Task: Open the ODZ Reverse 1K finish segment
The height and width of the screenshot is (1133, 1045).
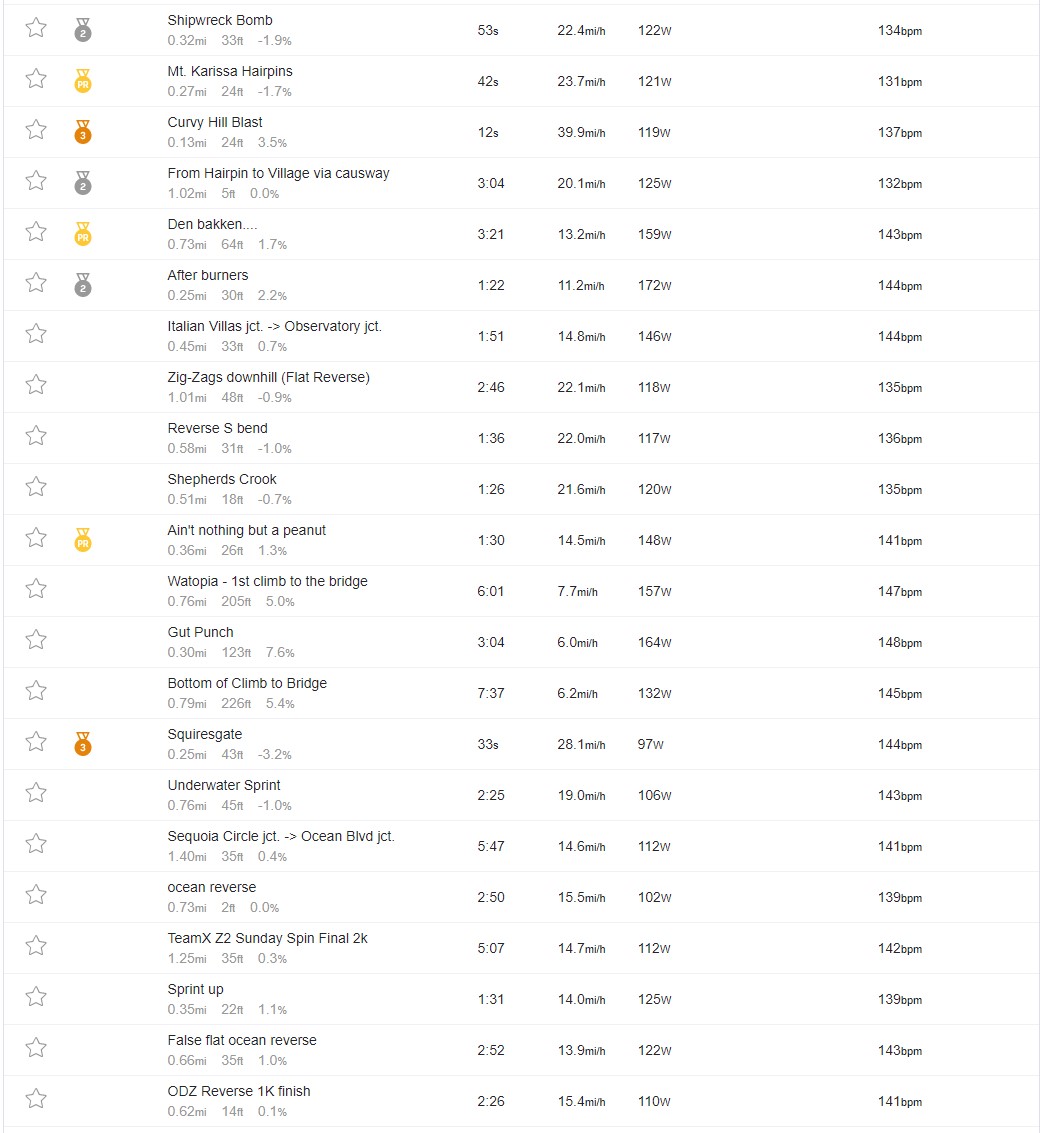Action: point(238,1091)
